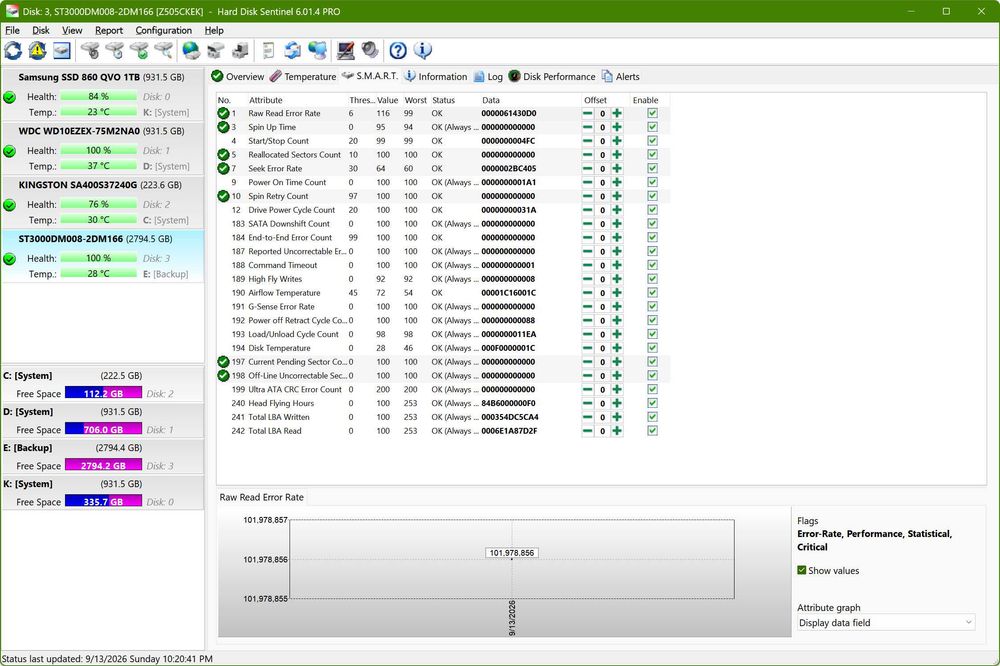The image size is (1000, 666).
Task: Switch to the Alerts tab
Action: 621,77
